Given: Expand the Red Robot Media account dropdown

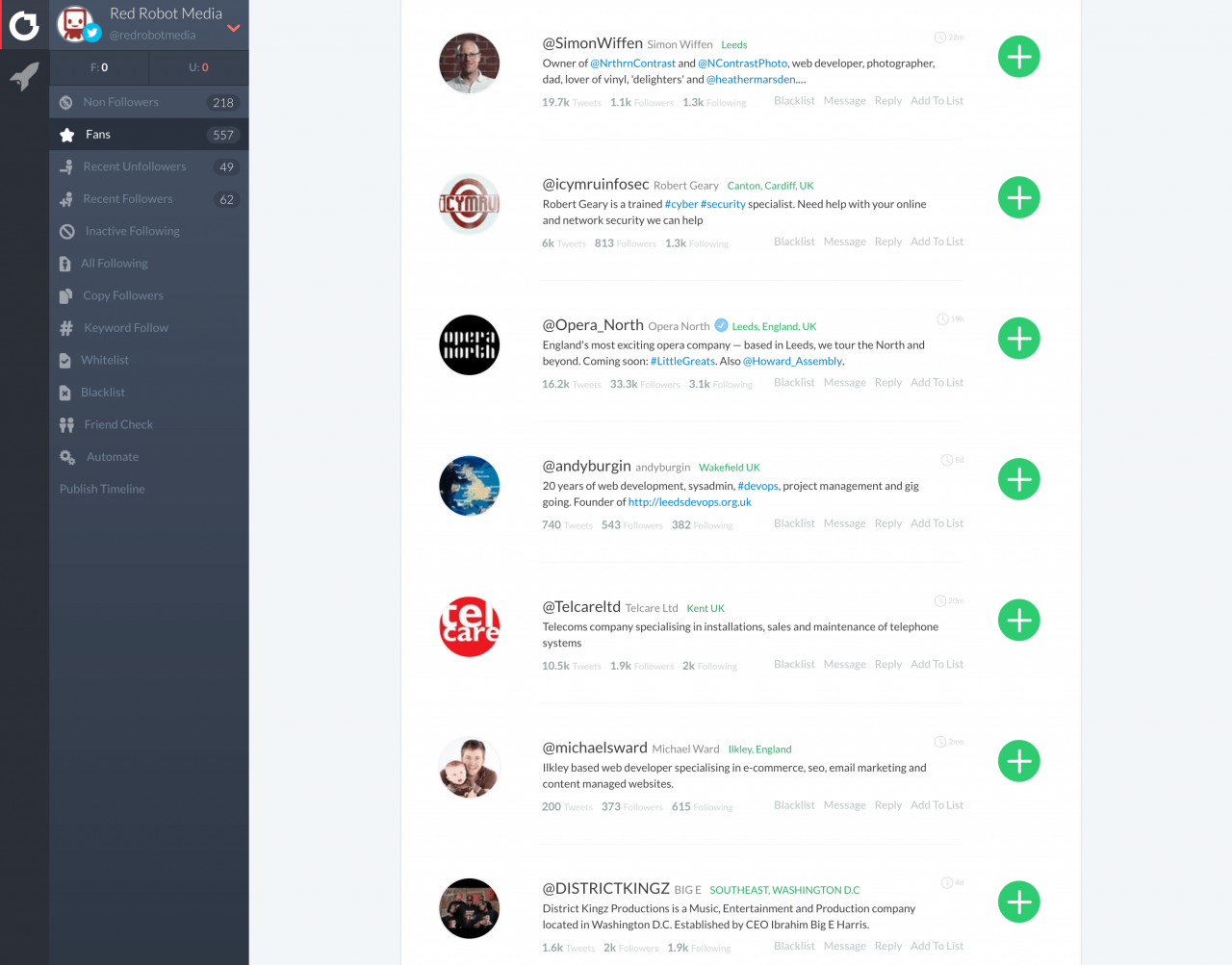Looking at the screenshot, I should click(x=233, y=28).
